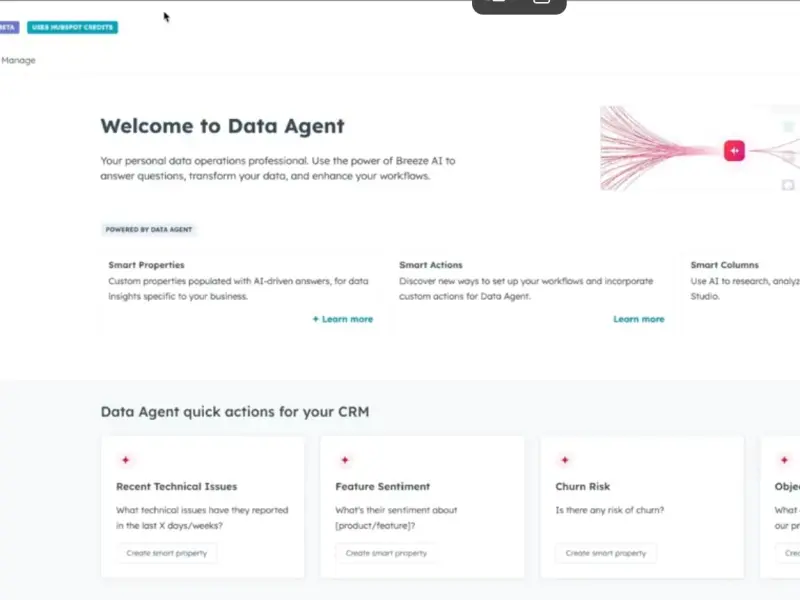Click Create button on the partially visible fourth card
This screenshot has height=600, width=800.
coord(790,553)
